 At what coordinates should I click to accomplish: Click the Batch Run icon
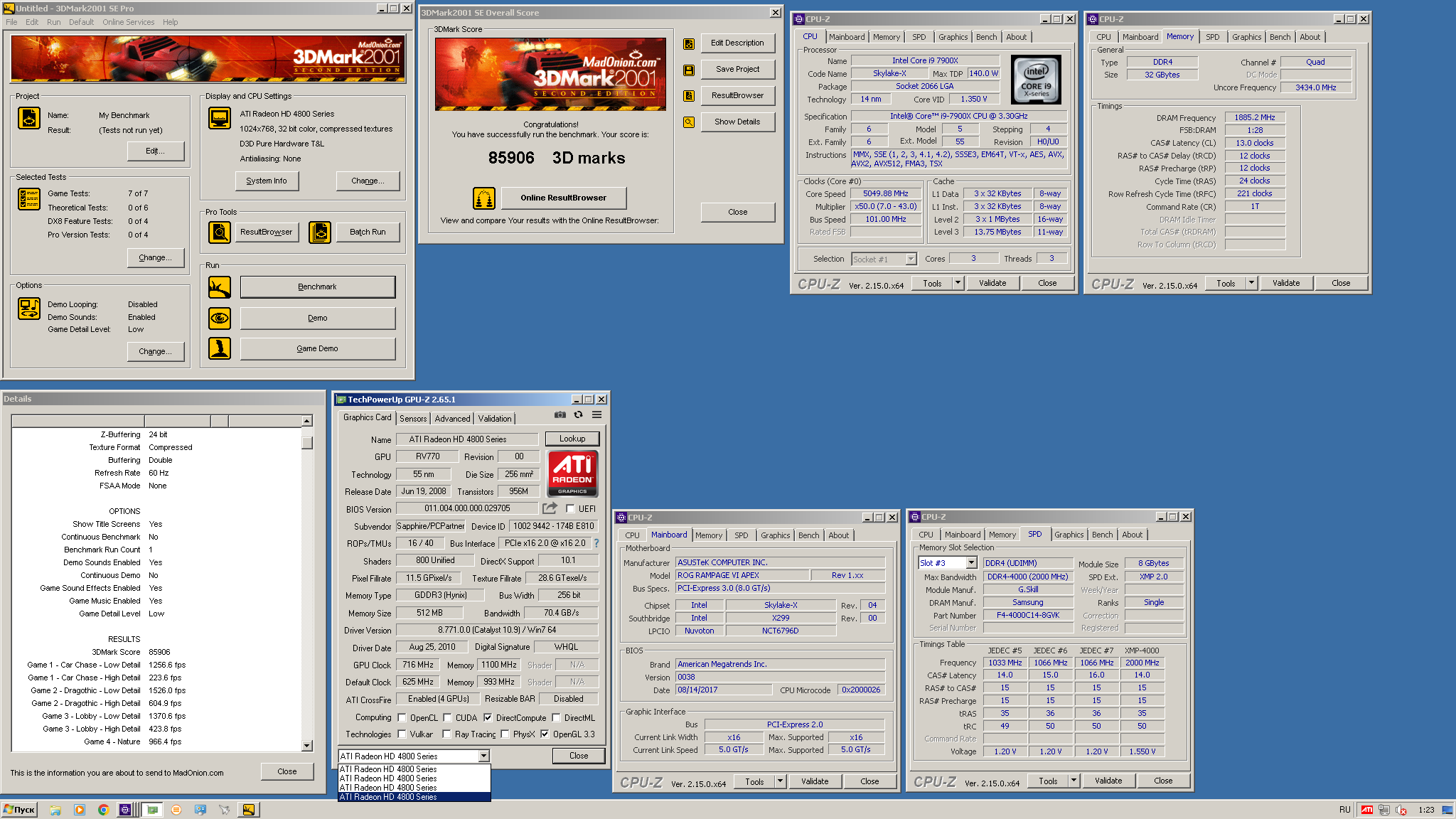320,232
